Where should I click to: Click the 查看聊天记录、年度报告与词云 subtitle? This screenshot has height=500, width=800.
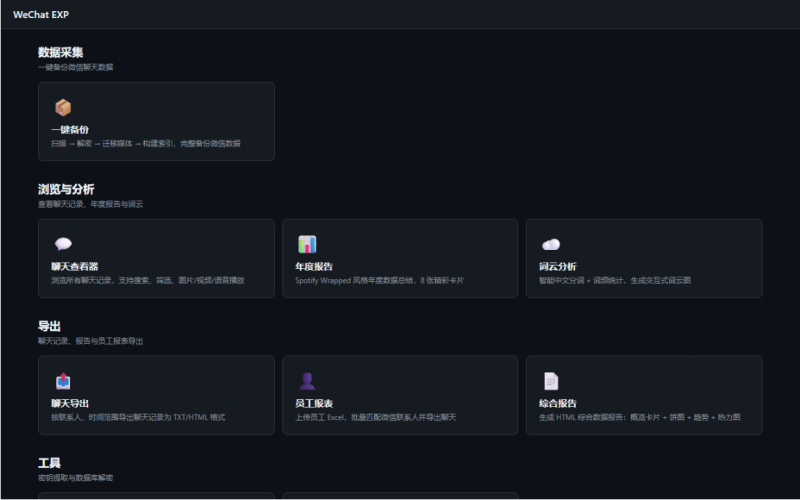[x=90, y=204]
